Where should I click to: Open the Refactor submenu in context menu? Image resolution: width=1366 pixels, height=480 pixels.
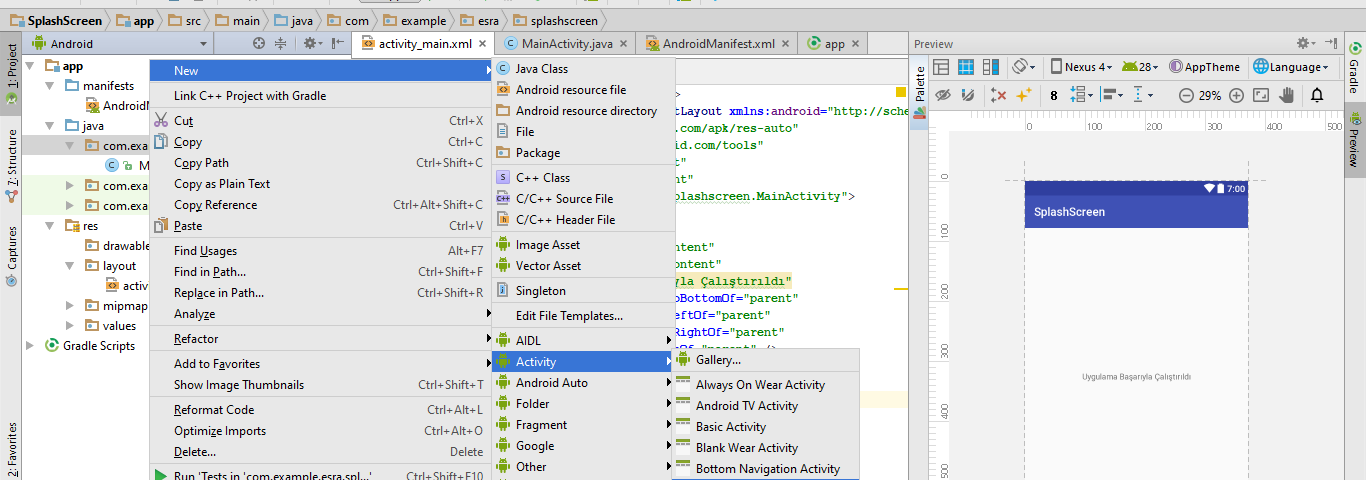[x=320, y=339]
